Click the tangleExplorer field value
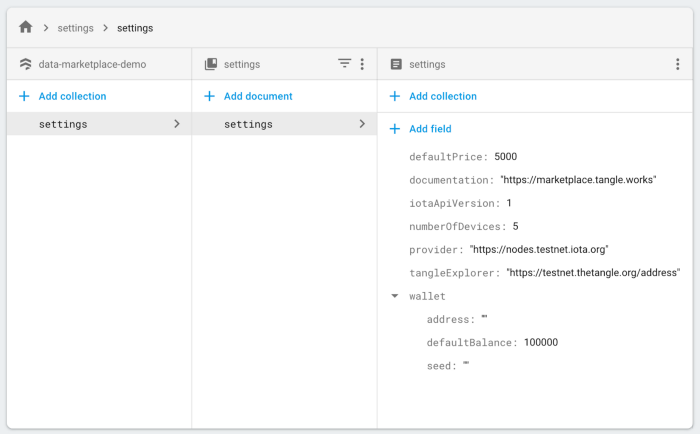Screen dimensions: 700x434 point(593,272)
